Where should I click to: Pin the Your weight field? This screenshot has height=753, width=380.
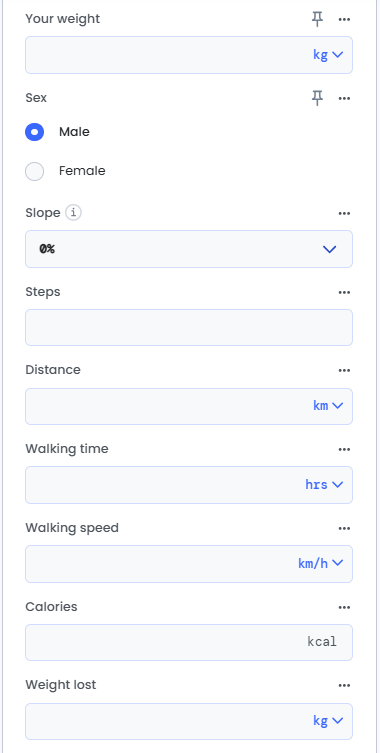(x=317, y=19)
